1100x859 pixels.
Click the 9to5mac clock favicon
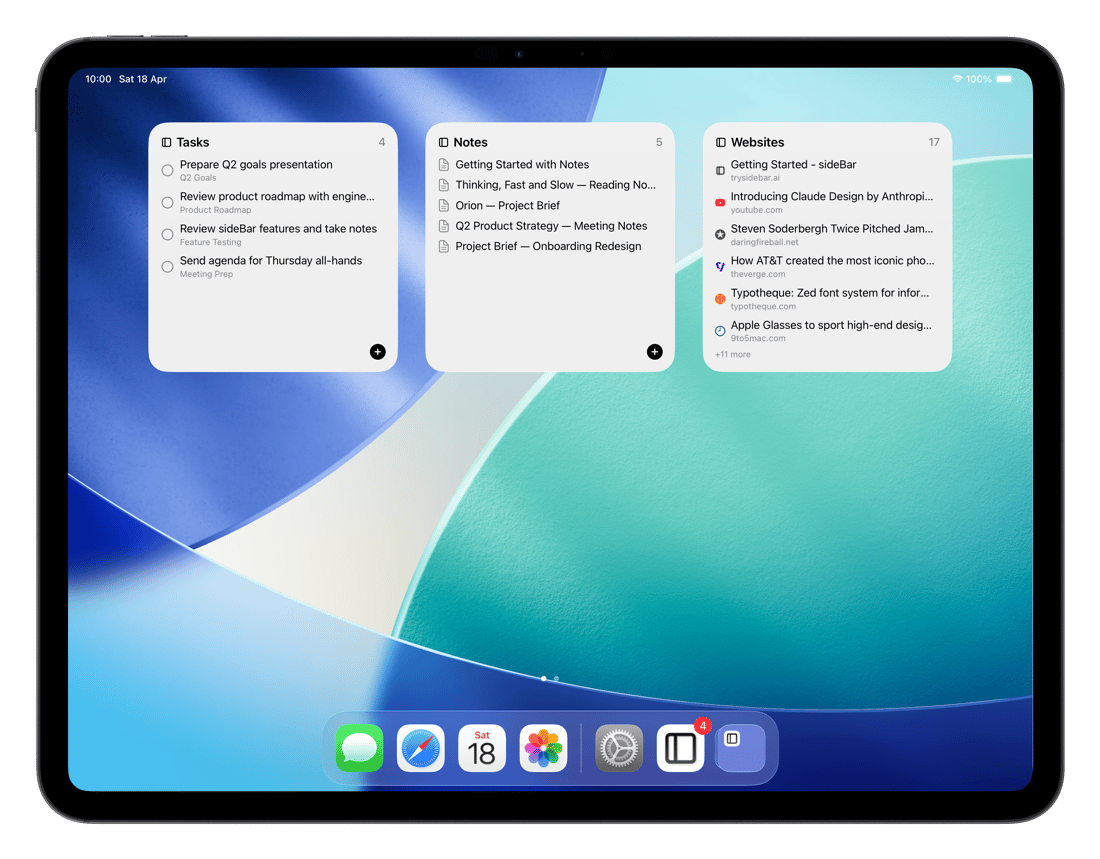(x=720, y=331)
